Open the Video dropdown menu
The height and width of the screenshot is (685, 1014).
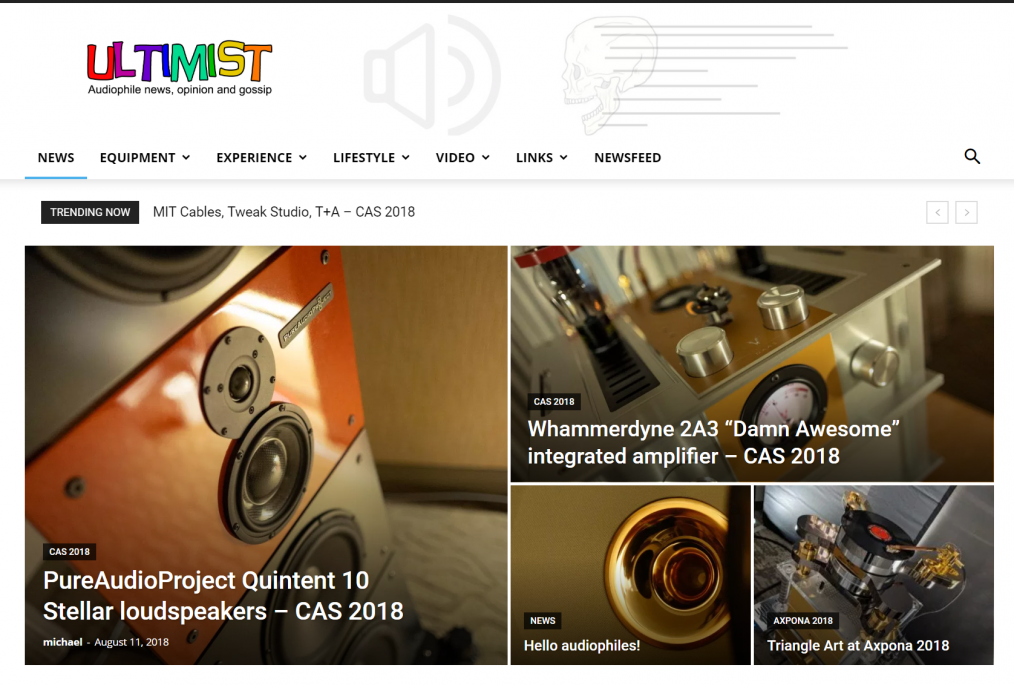pos(462,158)
